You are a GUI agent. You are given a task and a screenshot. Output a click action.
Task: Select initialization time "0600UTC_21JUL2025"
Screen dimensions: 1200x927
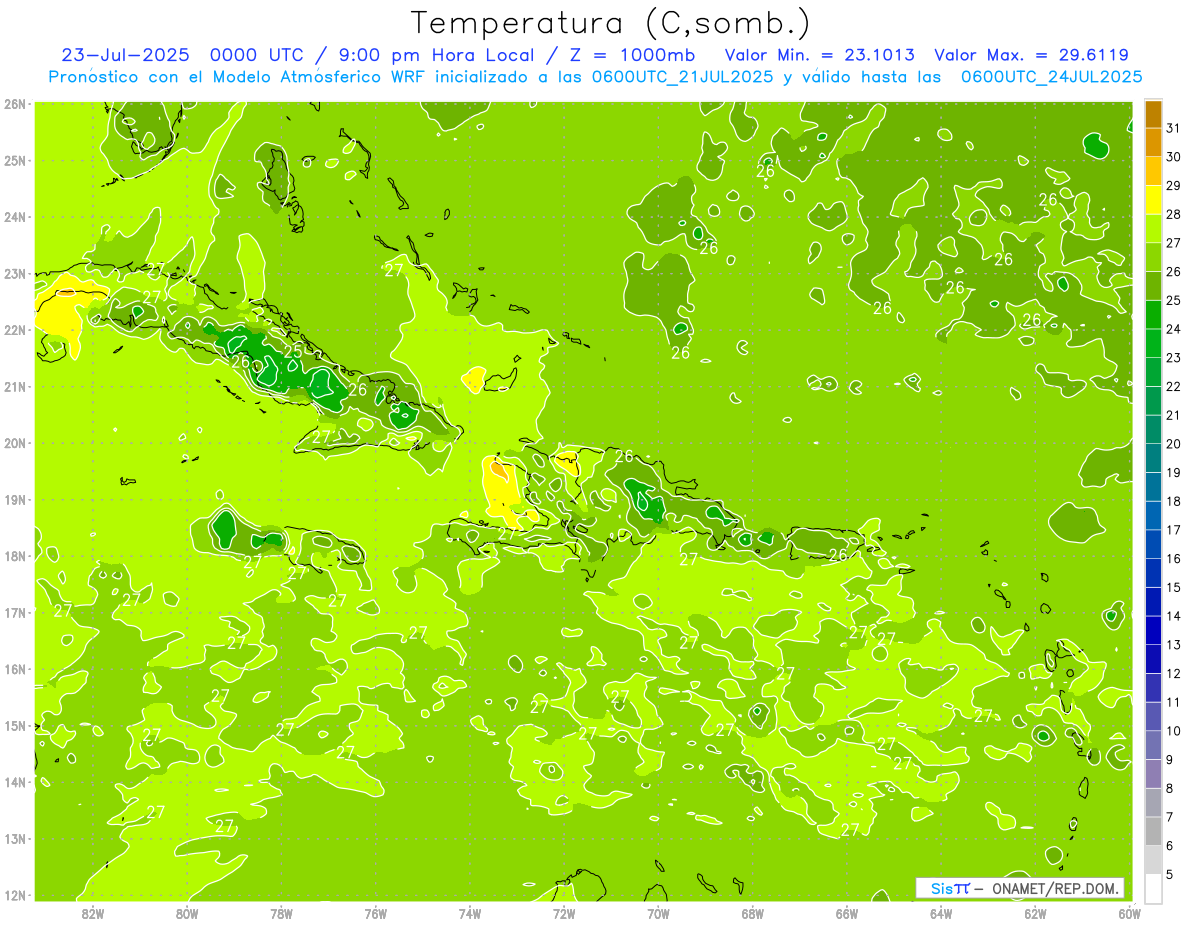coord(682,76)
